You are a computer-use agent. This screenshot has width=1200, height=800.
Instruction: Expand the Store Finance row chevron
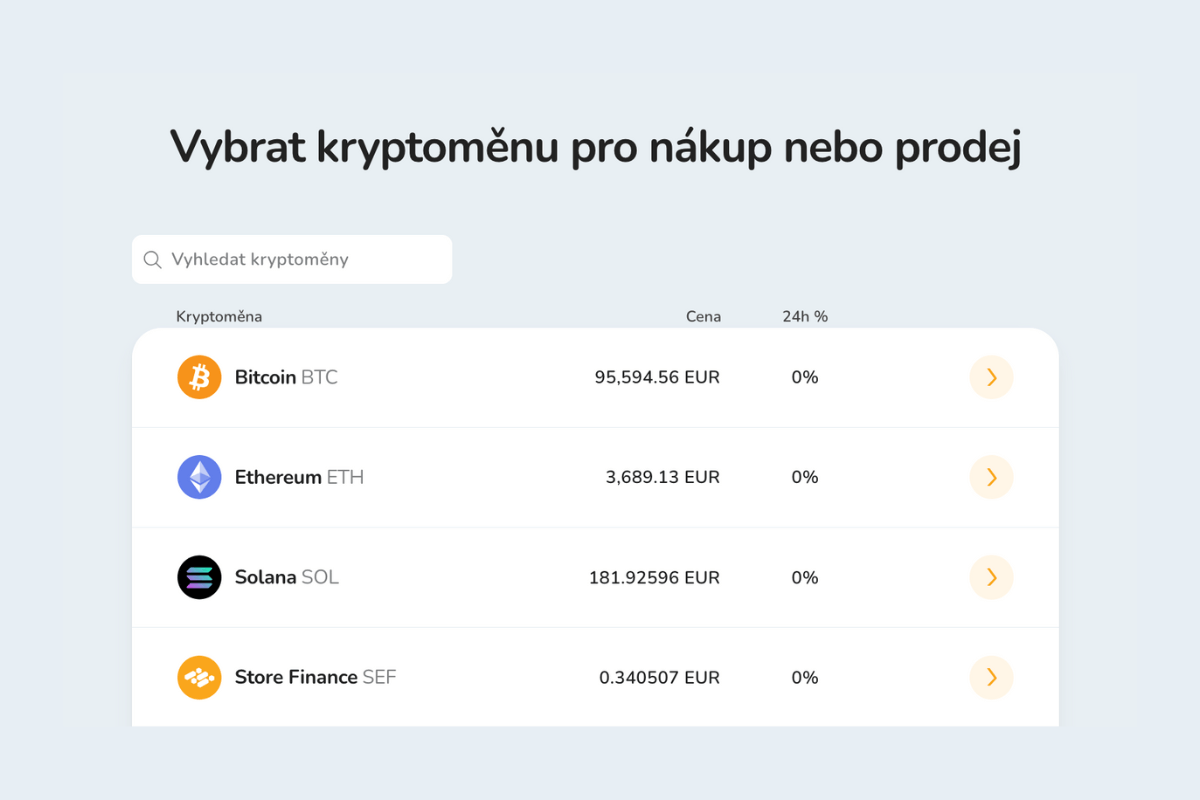[x=991, y=677]
